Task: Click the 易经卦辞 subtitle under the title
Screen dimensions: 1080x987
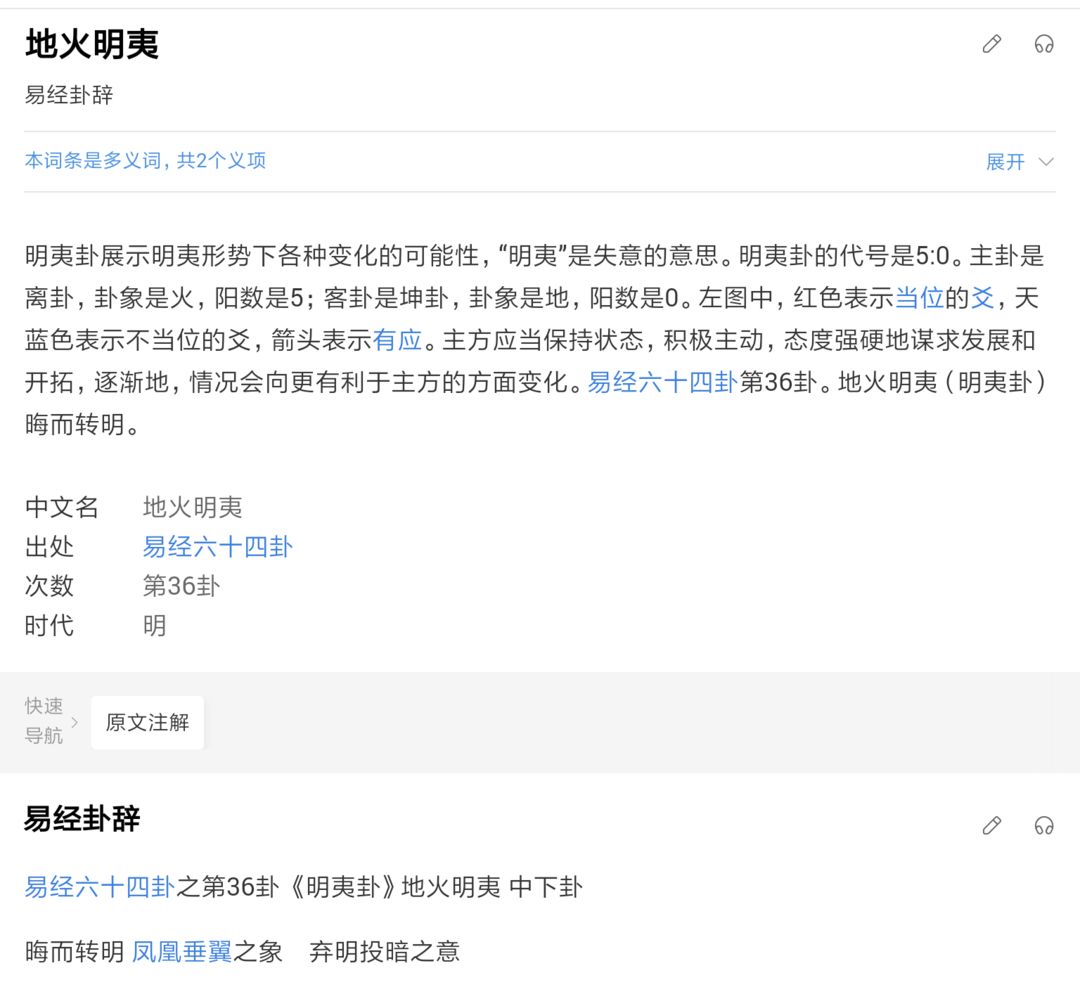Action: (x=69, y=94)
